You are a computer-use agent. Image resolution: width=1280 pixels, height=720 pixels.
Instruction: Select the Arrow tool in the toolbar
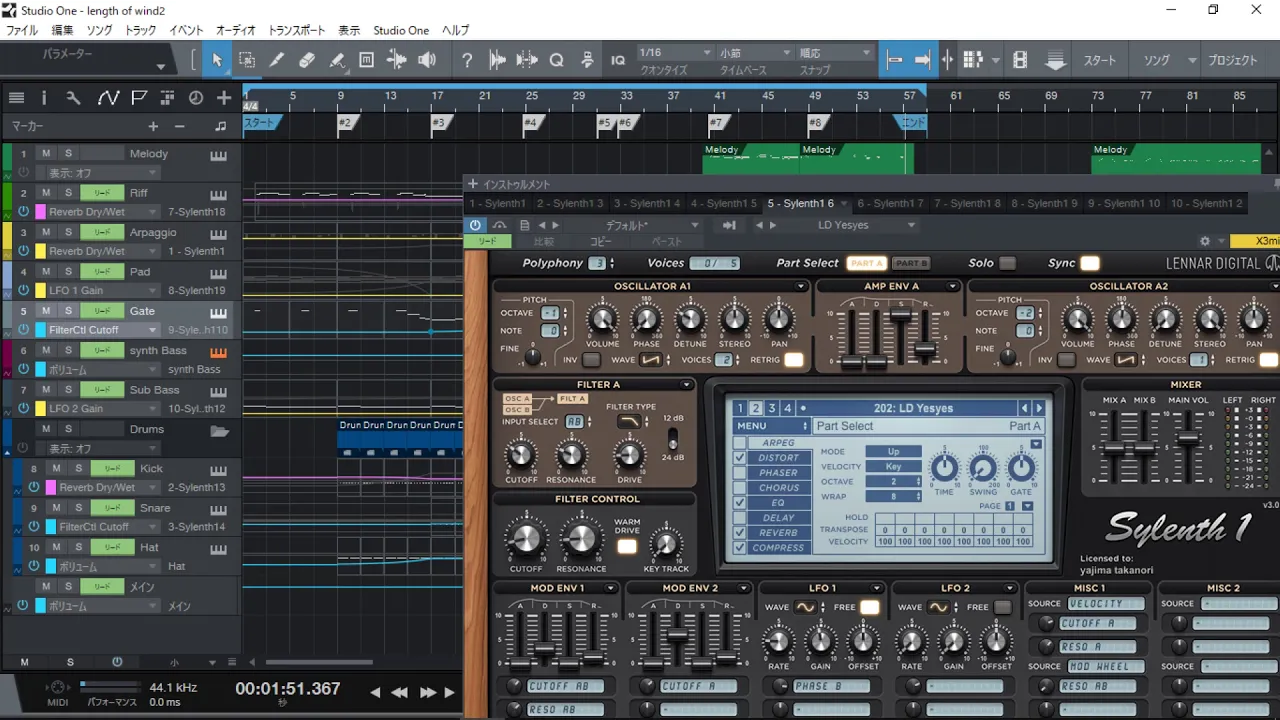point(216,60)
